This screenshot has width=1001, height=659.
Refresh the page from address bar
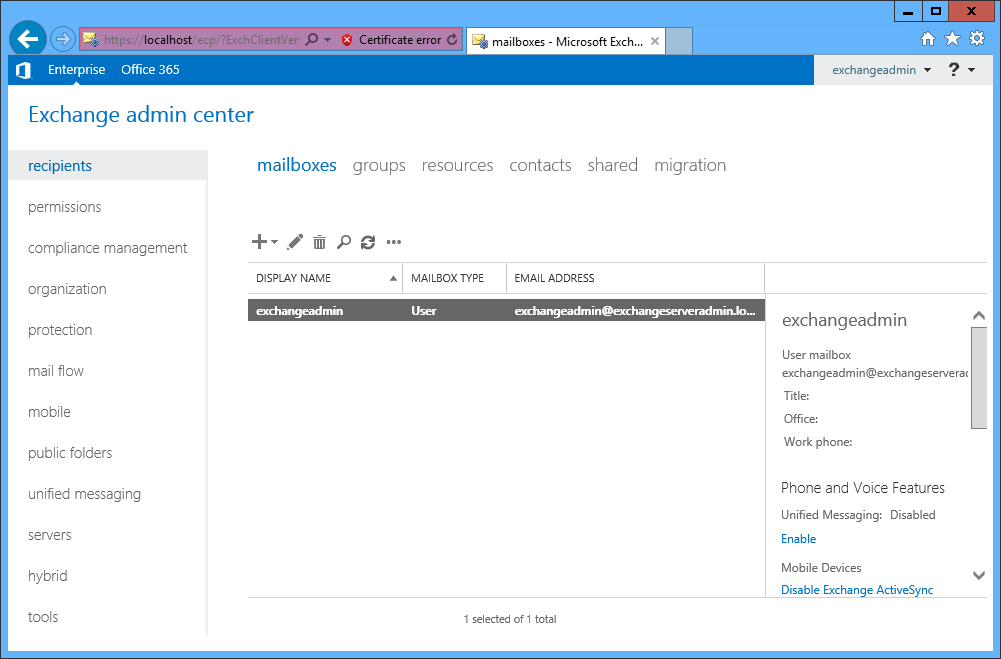coord(452,40)
